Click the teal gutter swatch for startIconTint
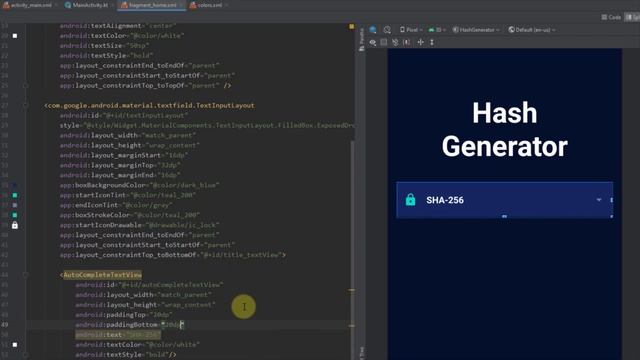 pos(15,196)
